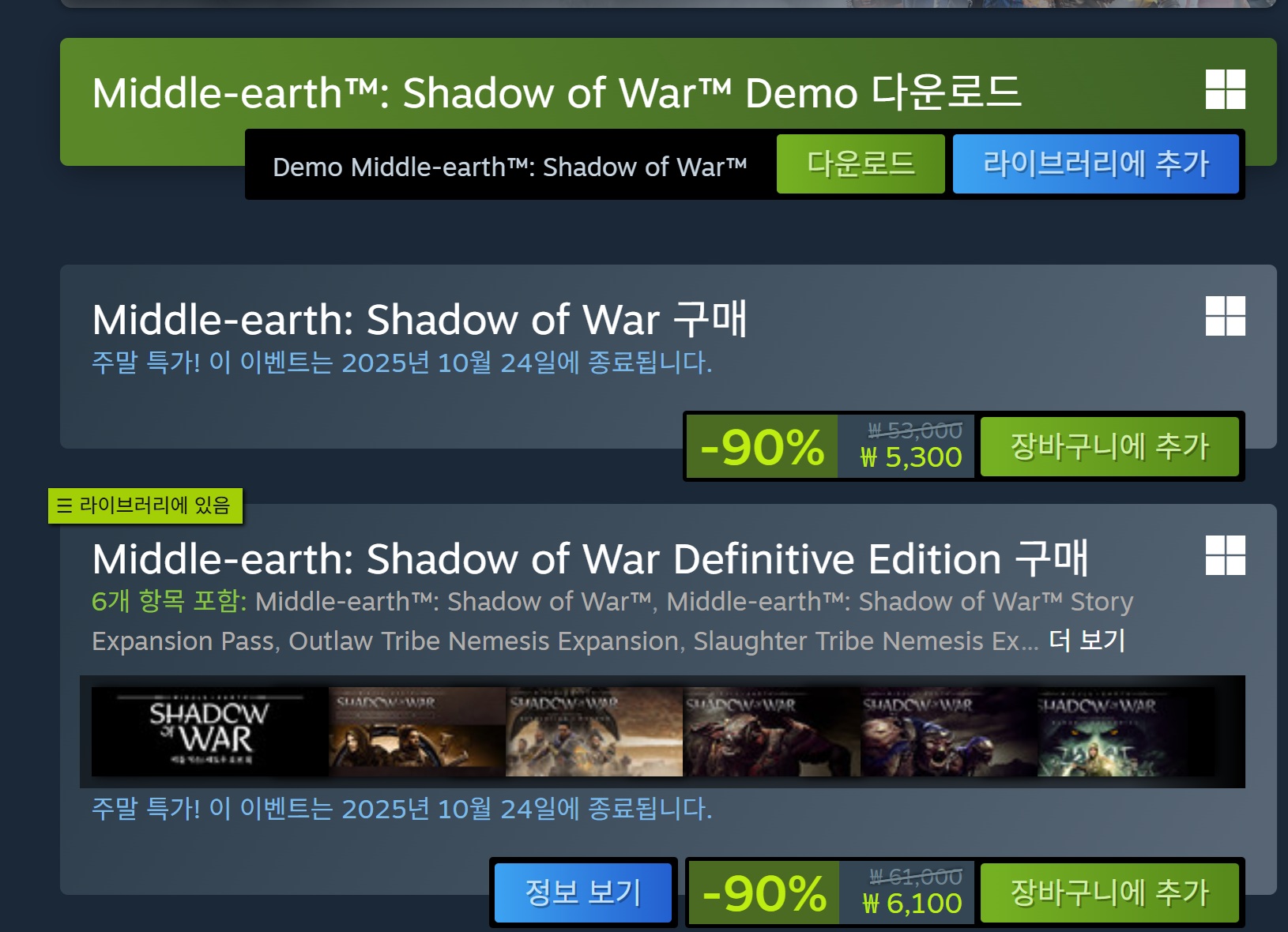This screenshot has width=1288, height=932.
Task: Add the demo to library (라이브러리에 추가)
Action: click(x=1095, y=164)
